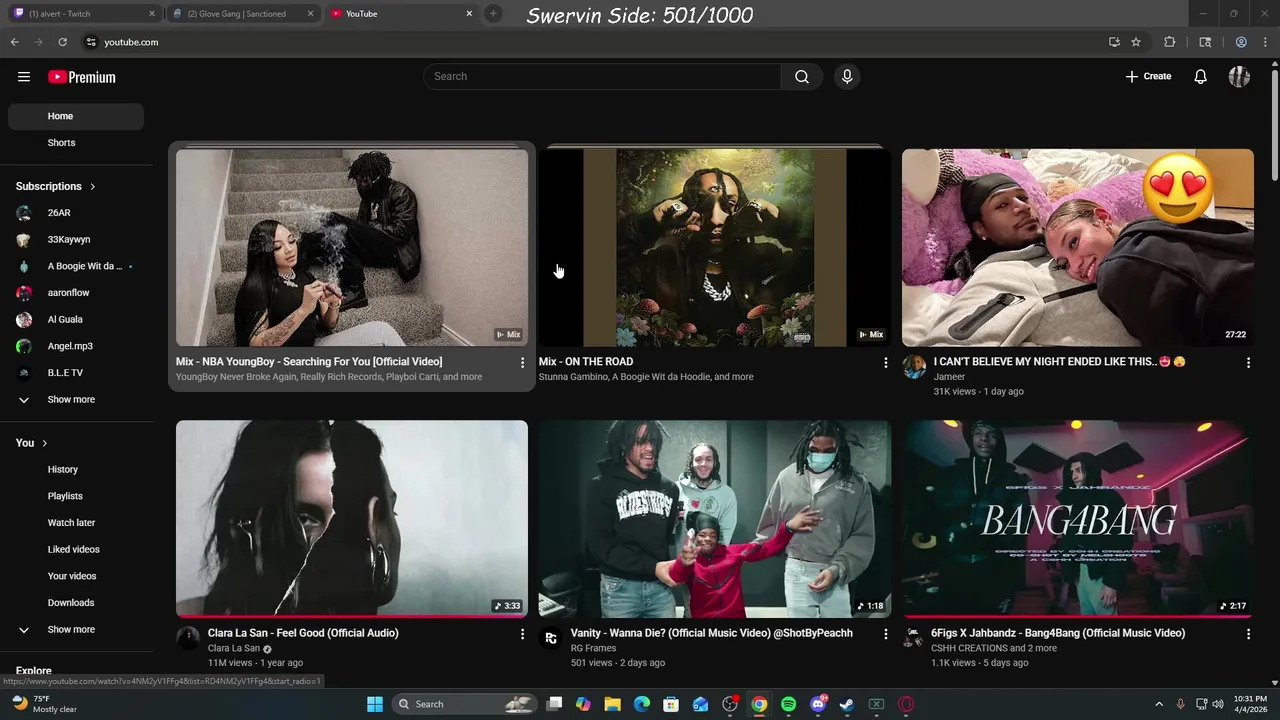Screen dimensions: 1280x720
Task: Open the Windows Start menu
Action: pyautogui.click(x=375, y=704)
